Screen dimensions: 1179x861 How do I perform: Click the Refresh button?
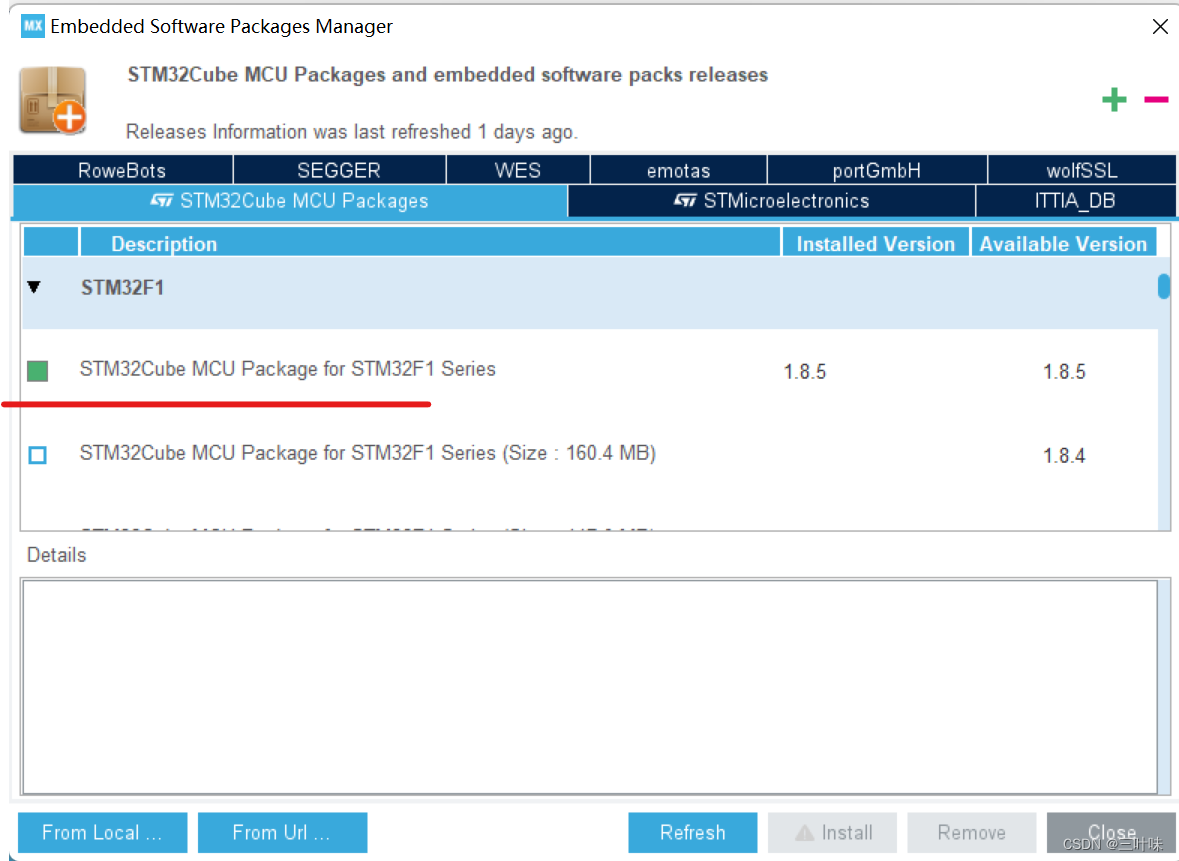pos(693,832)
